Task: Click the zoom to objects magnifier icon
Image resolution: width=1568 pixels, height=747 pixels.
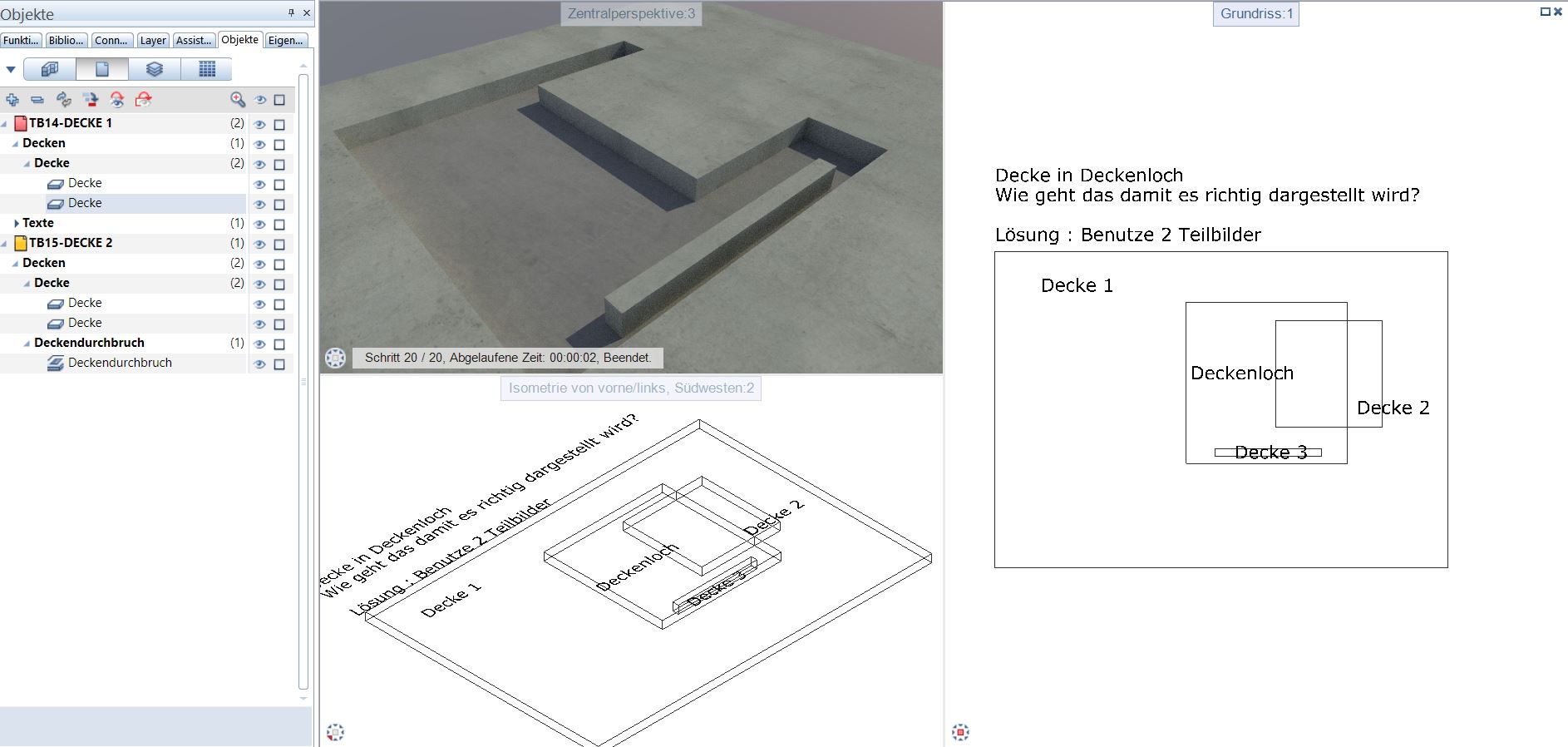Action: 238,100
